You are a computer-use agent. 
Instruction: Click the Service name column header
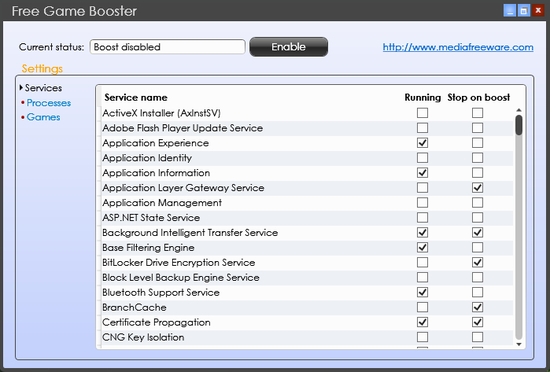click(x=136, y=97)
